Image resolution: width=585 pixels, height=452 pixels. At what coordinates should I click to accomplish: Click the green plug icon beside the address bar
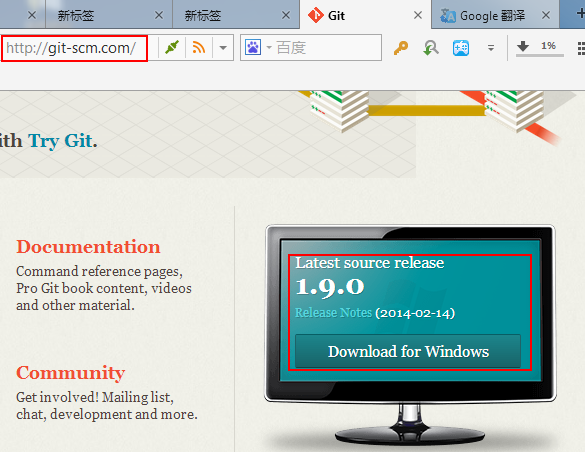pos(172,47)
